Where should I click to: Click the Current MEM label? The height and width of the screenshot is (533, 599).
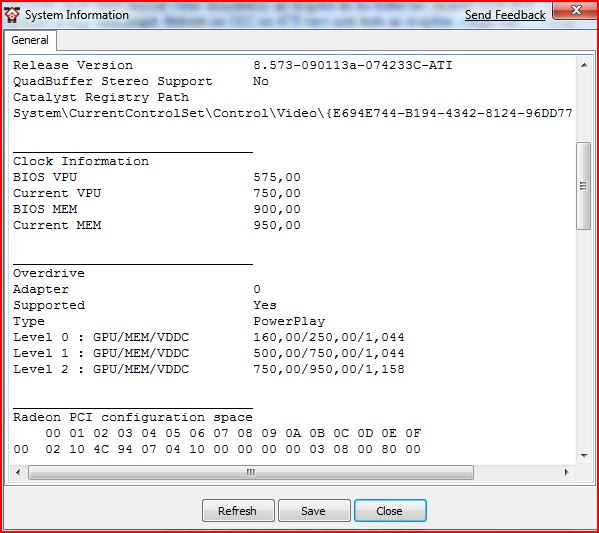point(57,225)
